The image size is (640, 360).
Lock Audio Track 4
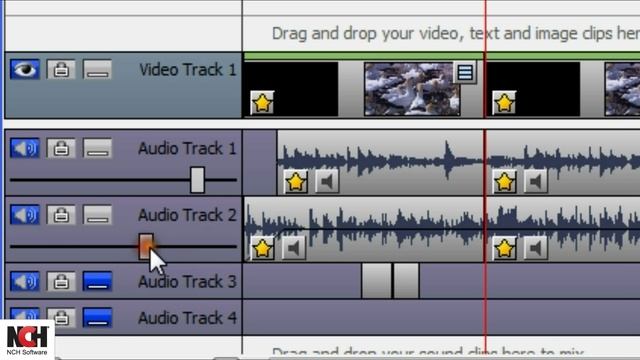point(61,317)
